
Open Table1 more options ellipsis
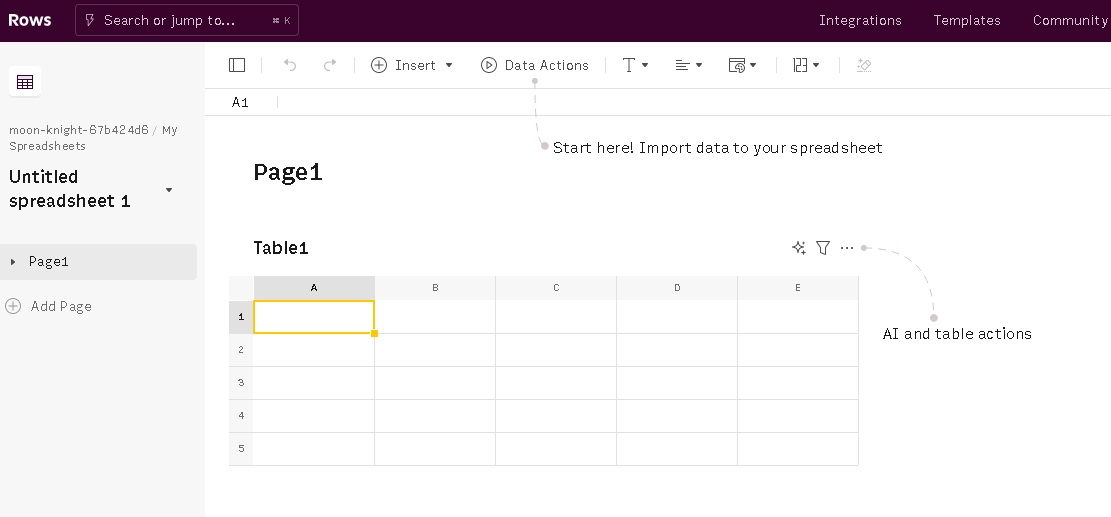pyautogui.click(x=847, y=248)
